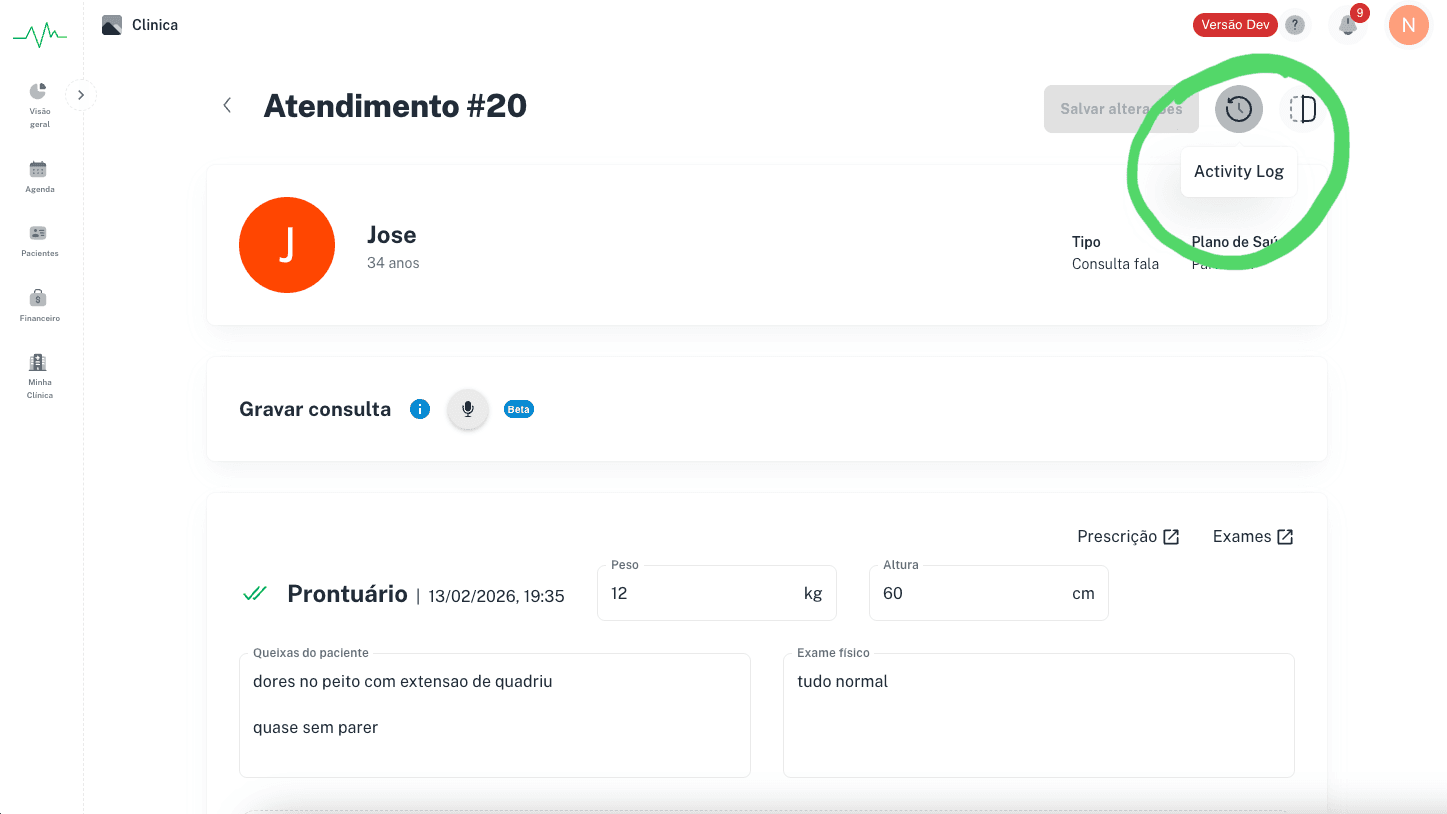Open the Prescrição link

tap(1128, 537)
